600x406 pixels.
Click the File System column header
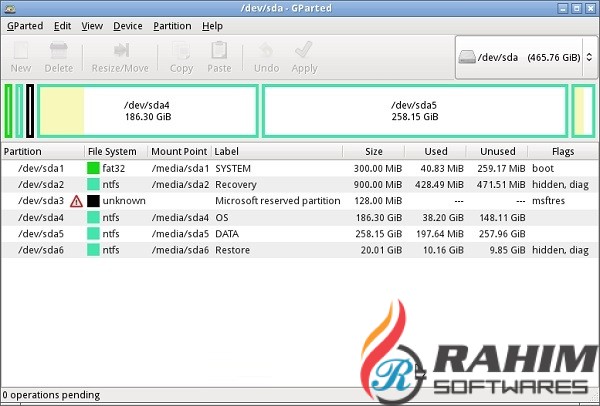pos(116,152)
